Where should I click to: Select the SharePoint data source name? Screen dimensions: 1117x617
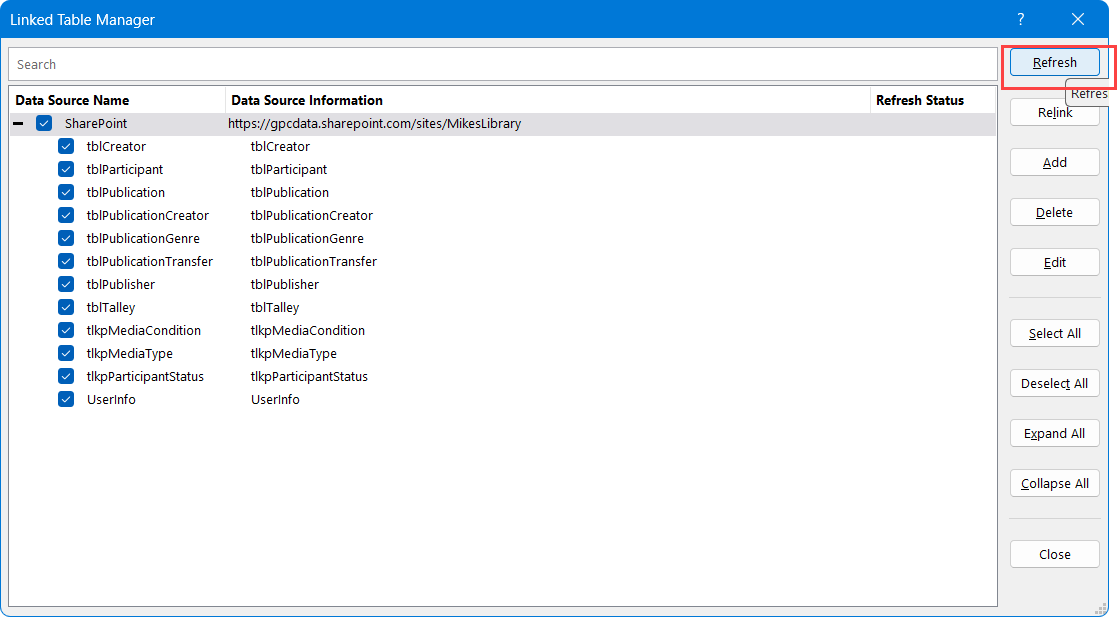(x=95, y=123)
